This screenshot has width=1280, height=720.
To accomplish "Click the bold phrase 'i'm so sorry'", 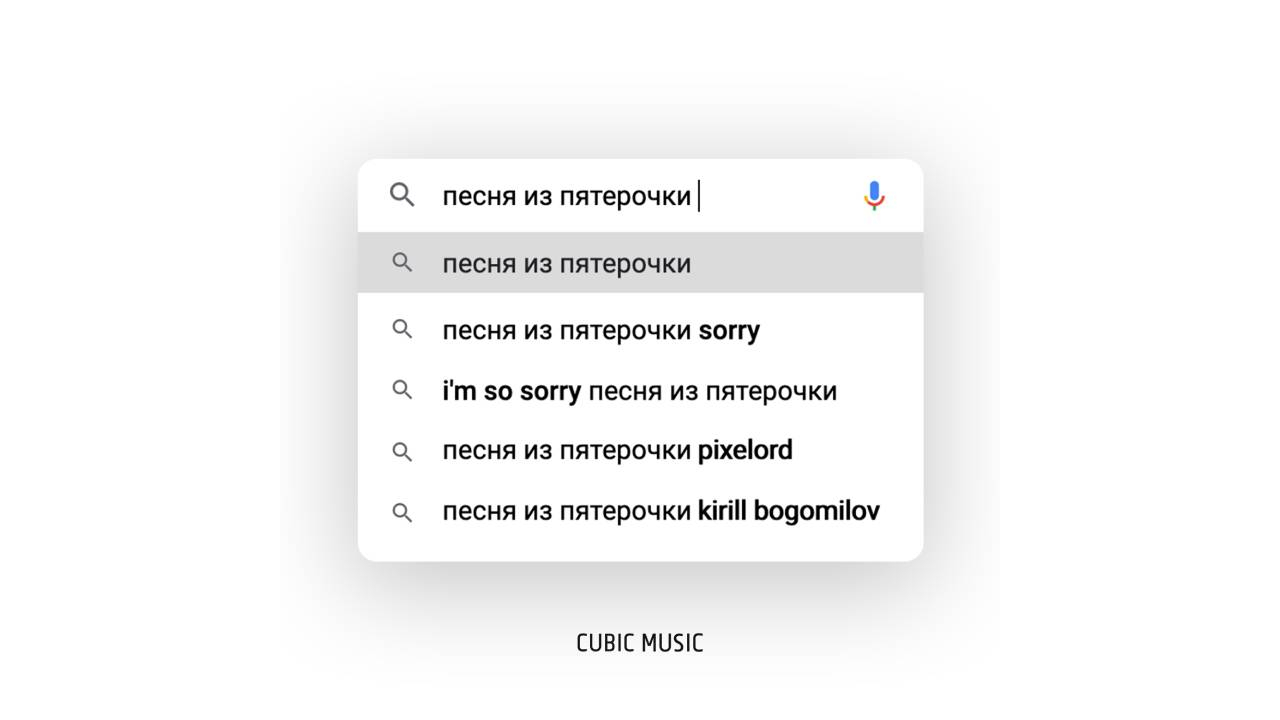I will pos(511,391).
